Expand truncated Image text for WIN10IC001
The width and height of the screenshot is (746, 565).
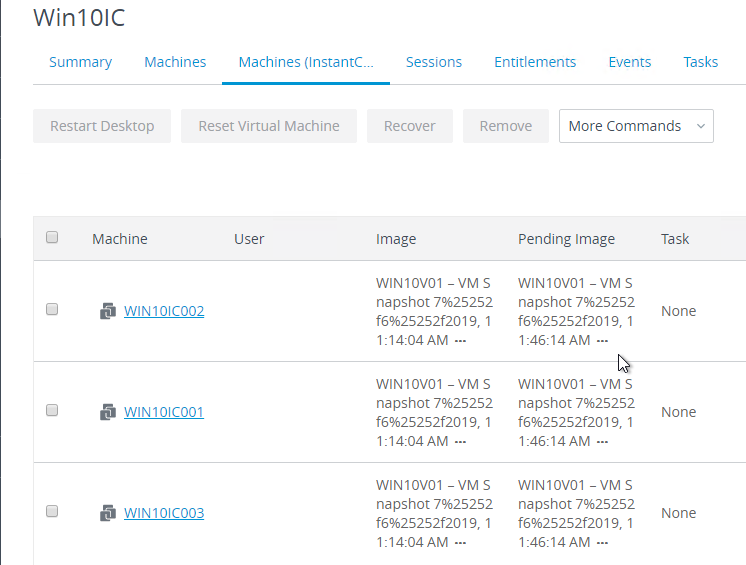pos(460,442)
